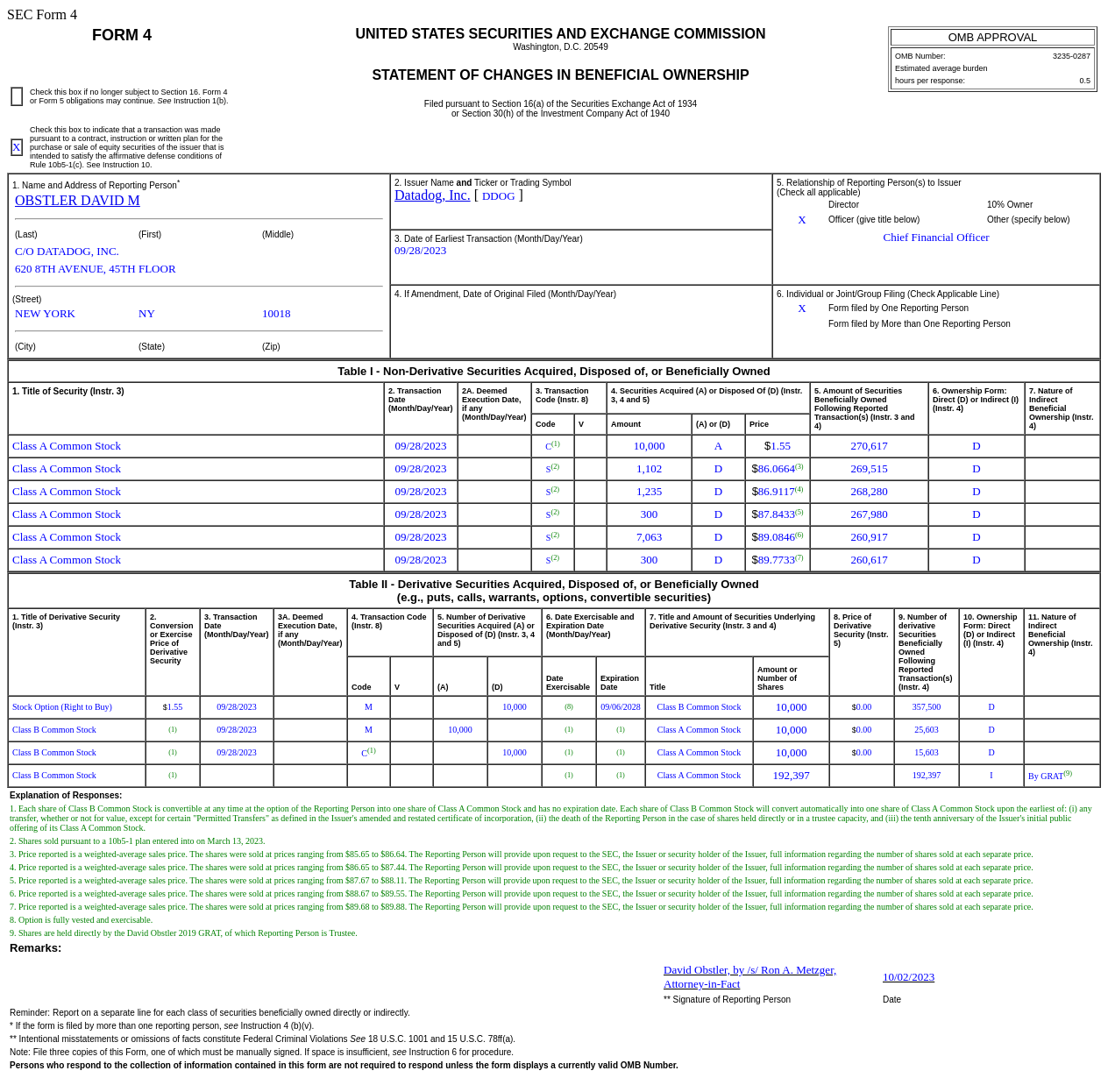
Task: Click the price $89.0846 in Table I
Action: [x=778, y=537]
